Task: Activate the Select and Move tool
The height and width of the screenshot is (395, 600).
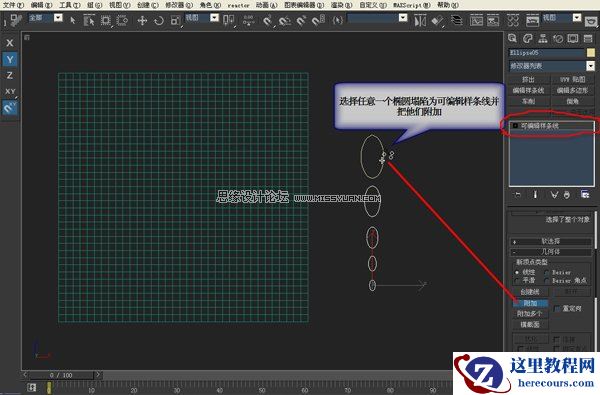Action: point(142,20)
